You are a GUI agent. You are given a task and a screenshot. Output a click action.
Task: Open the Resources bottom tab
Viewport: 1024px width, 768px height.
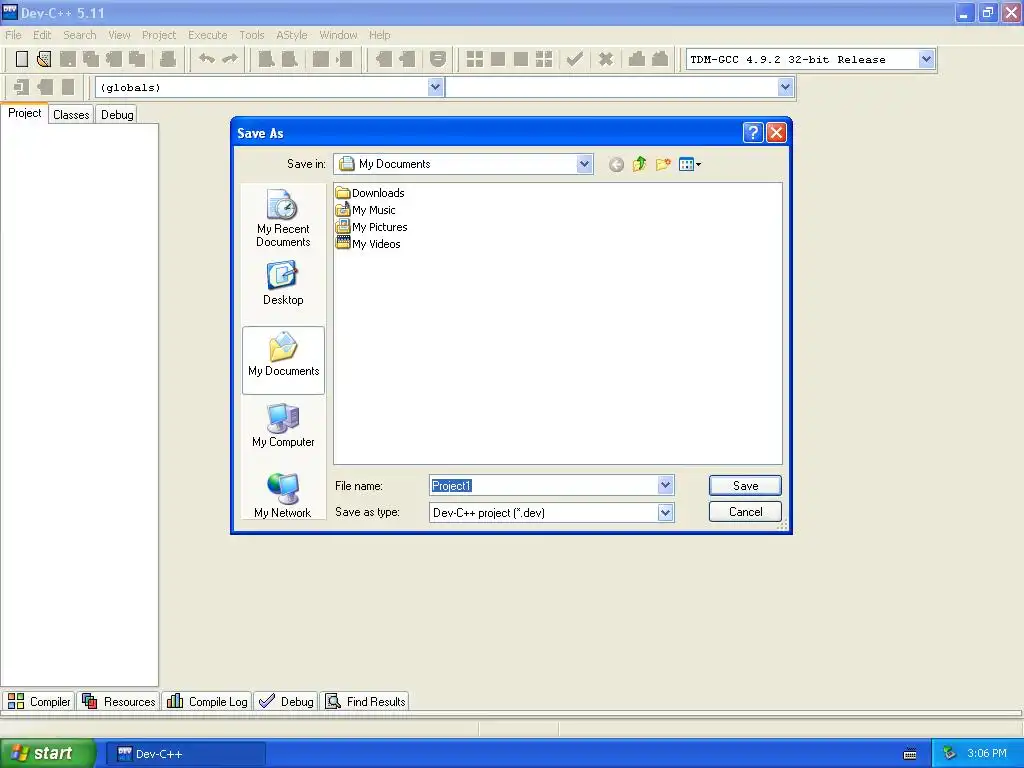click(119, 701)
